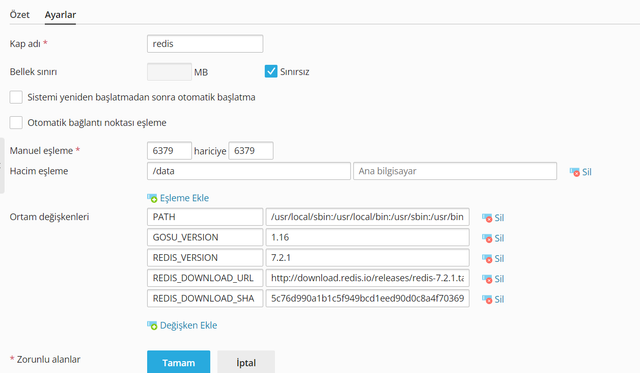Click Sil link beside Hacim eşleme row

pyautogui.click(x=587, y=172)
